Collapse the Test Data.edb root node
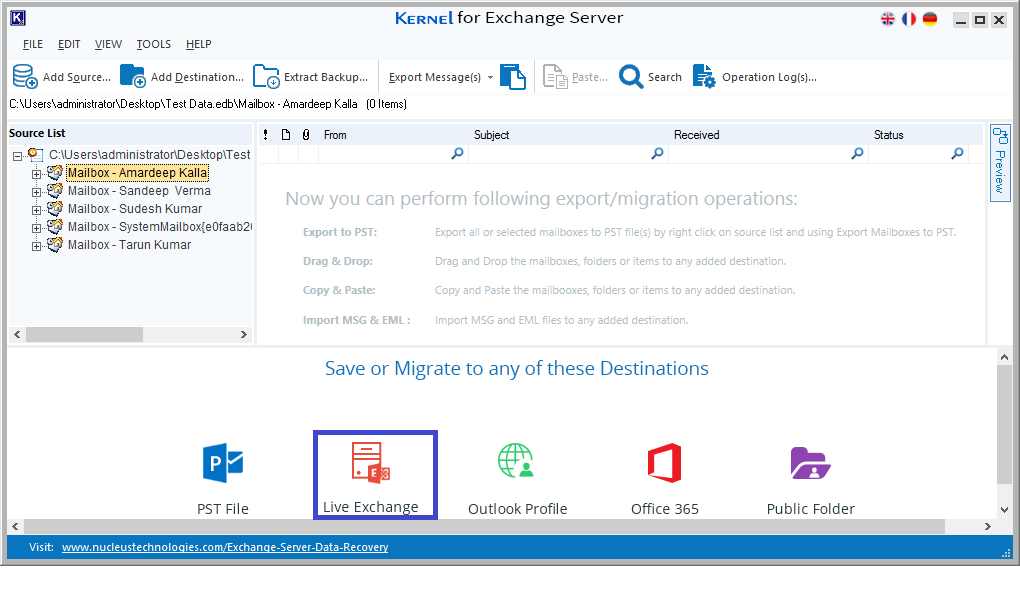 coord(18,156)
